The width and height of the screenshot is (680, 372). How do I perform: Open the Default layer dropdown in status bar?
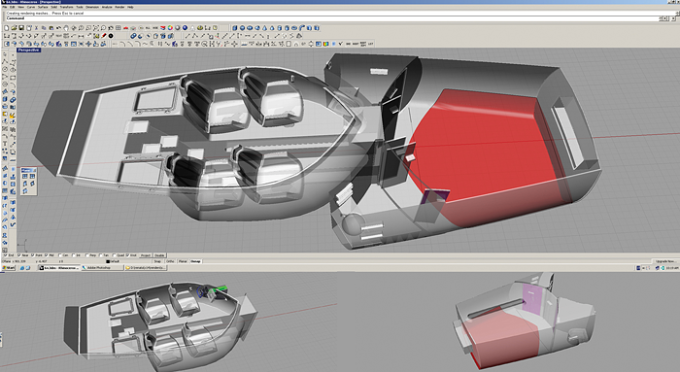[x=113, y=261]
